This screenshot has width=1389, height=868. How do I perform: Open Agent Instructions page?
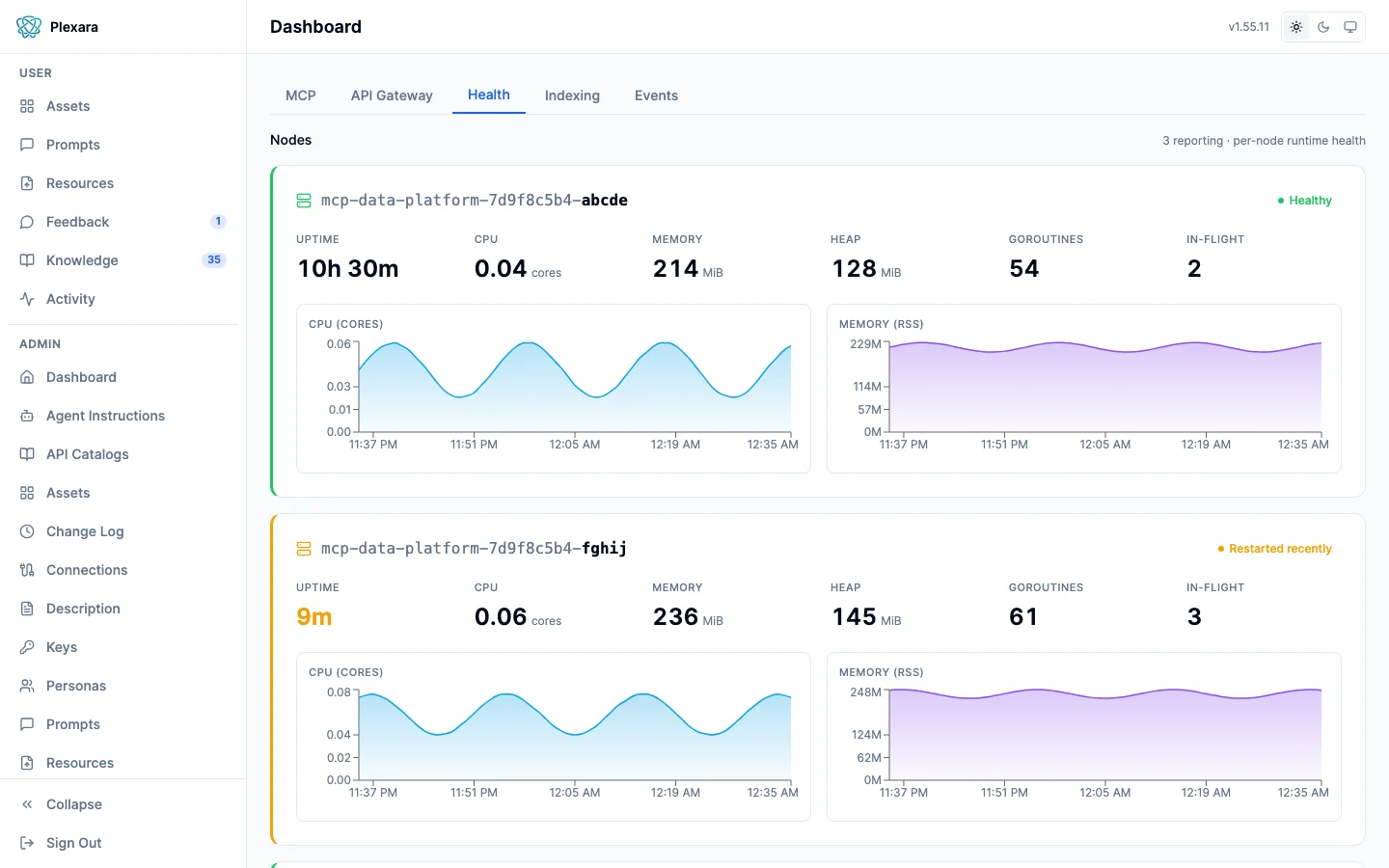click(123, 416)
